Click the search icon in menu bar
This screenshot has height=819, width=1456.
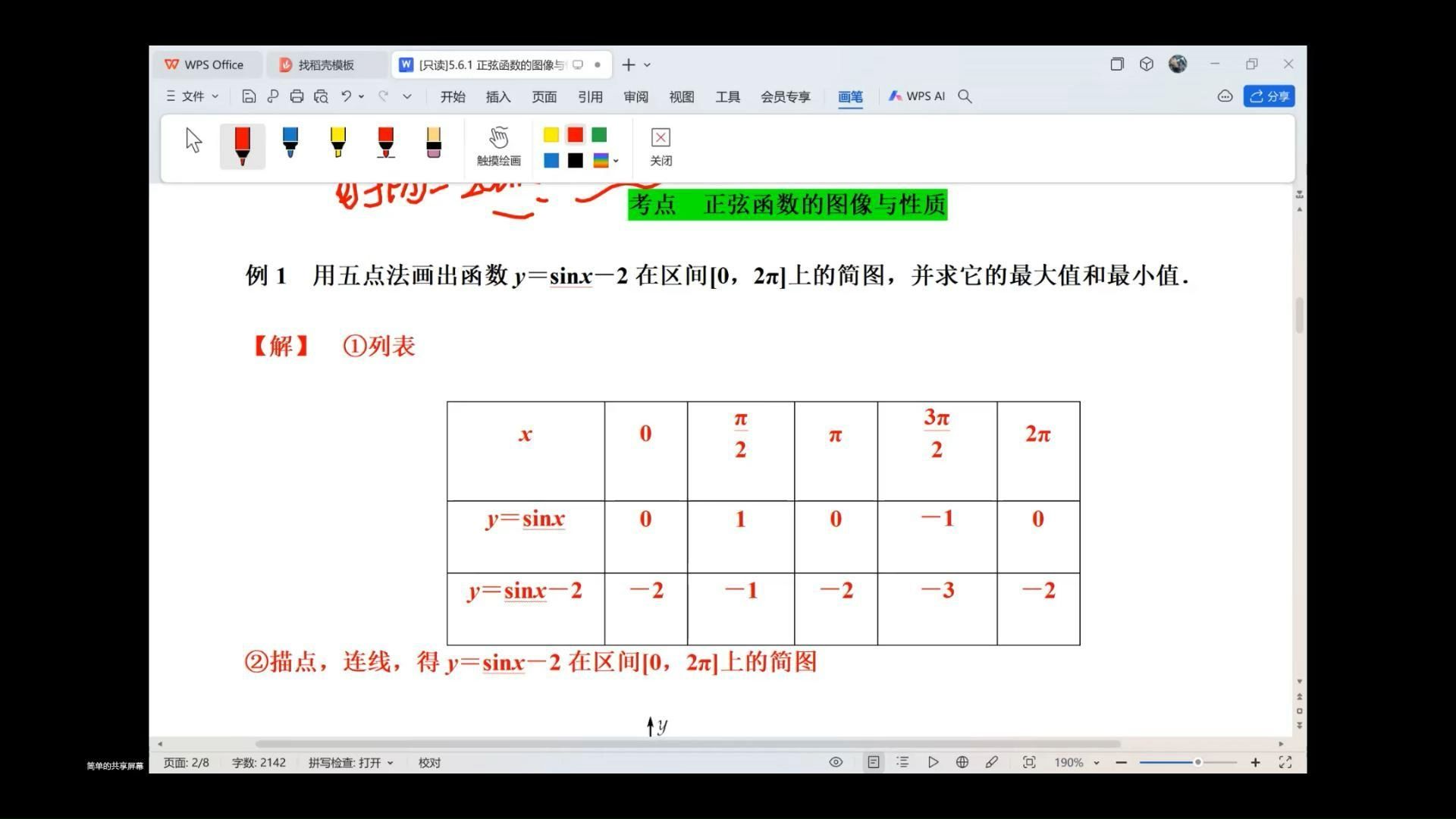(965, 96)
